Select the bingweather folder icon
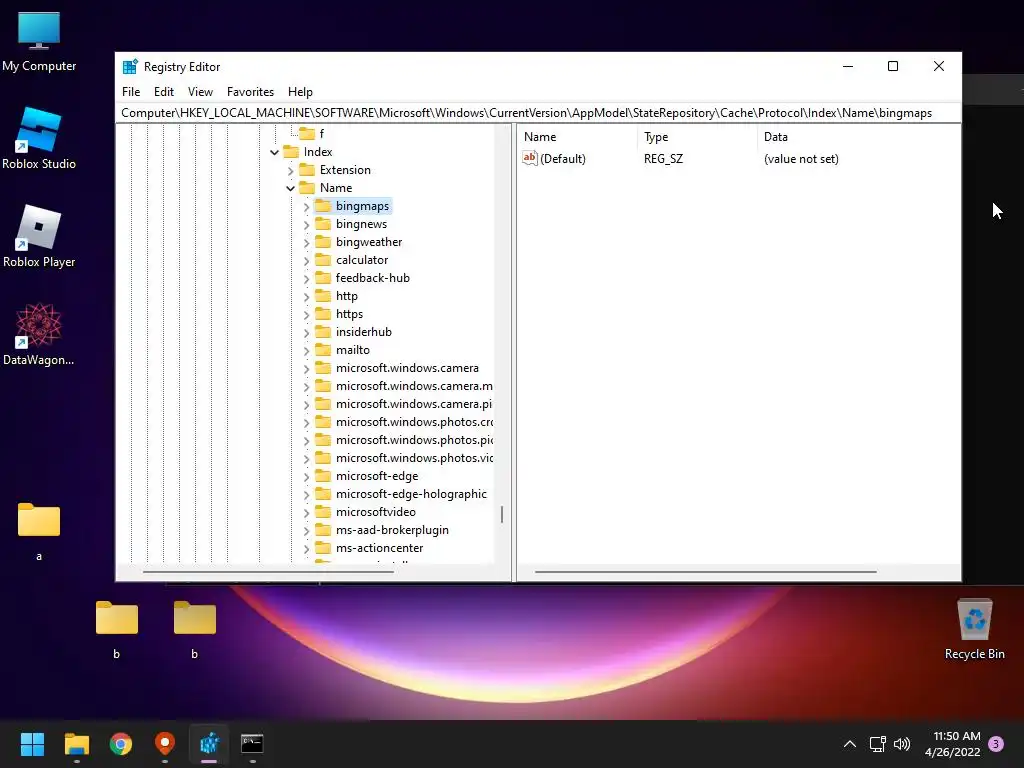 pos(323,242)
